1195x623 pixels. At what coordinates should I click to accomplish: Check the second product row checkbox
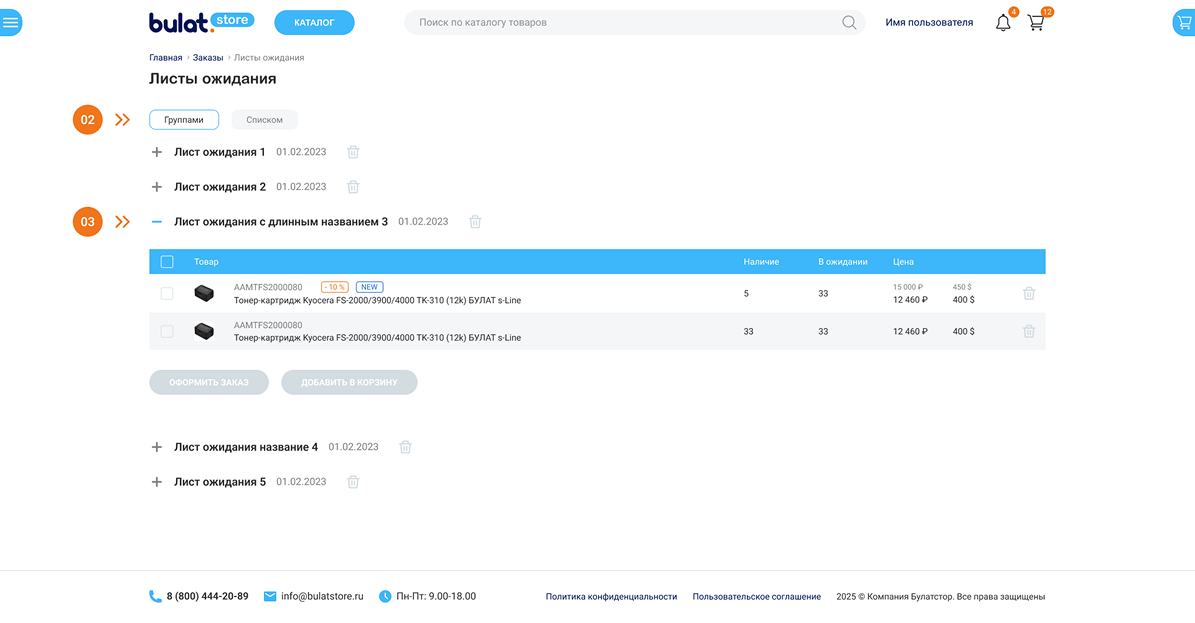[167, 331]
